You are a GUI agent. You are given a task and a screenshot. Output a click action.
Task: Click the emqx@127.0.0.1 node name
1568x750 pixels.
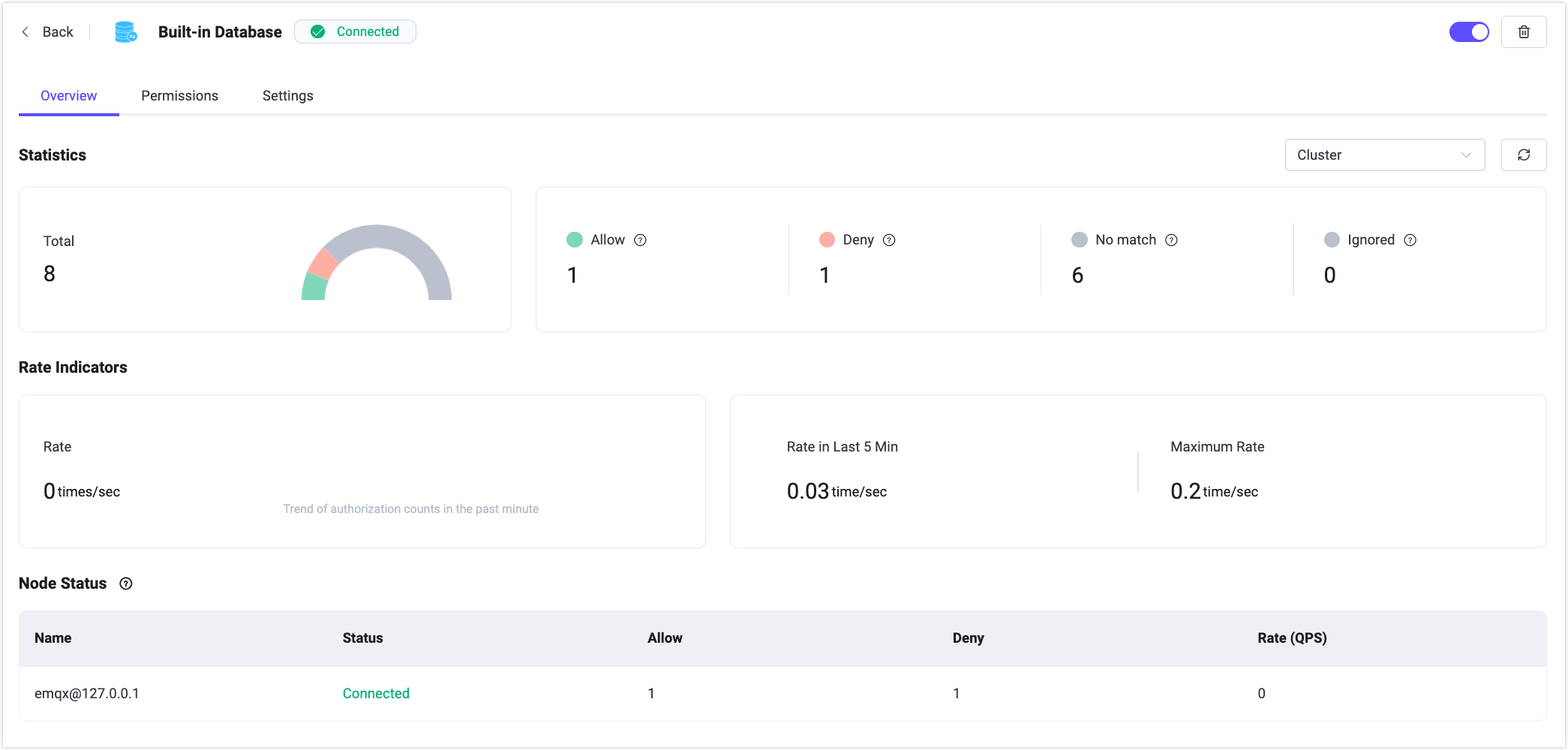click(x=87, y=694)
